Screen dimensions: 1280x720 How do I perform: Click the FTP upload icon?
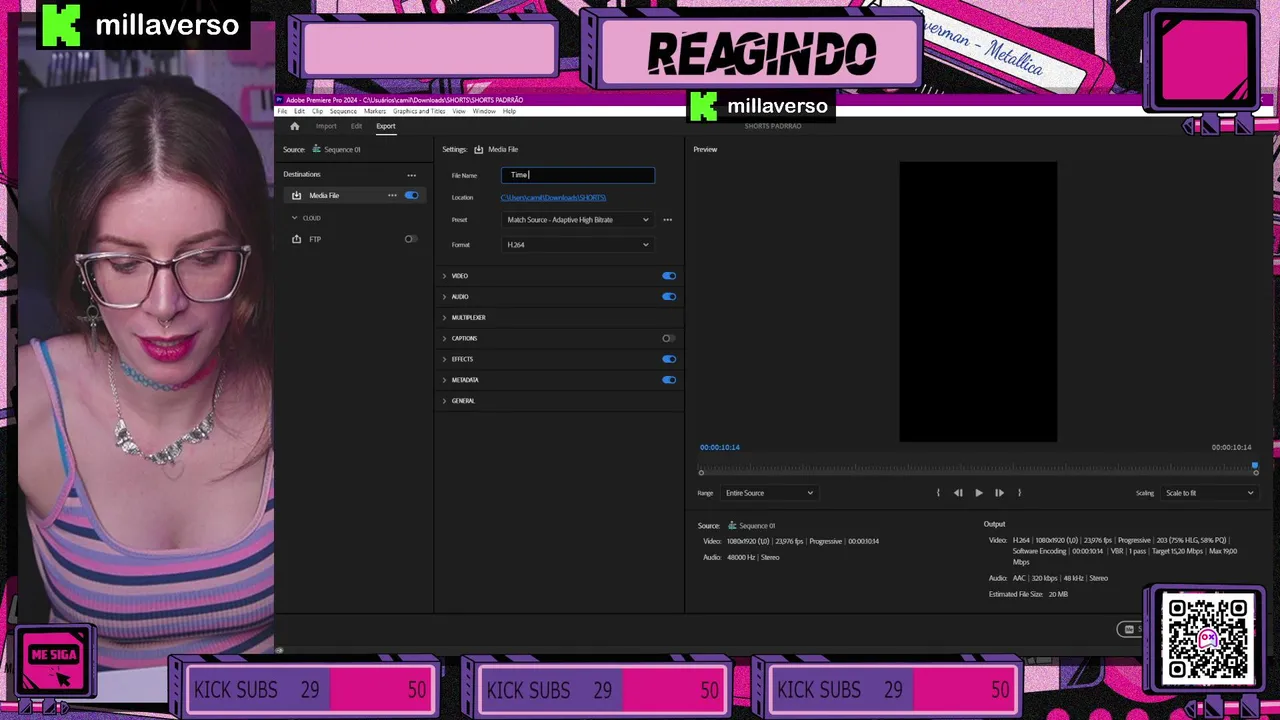point(296,239)
